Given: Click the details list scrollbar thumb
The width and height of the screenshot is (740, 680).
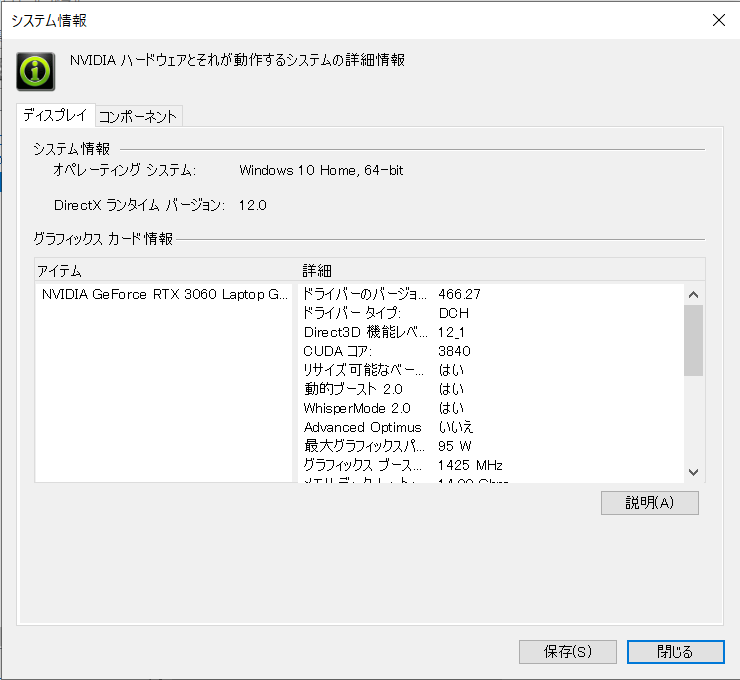Looking at the screenshot, I should [x=693, y=340].
